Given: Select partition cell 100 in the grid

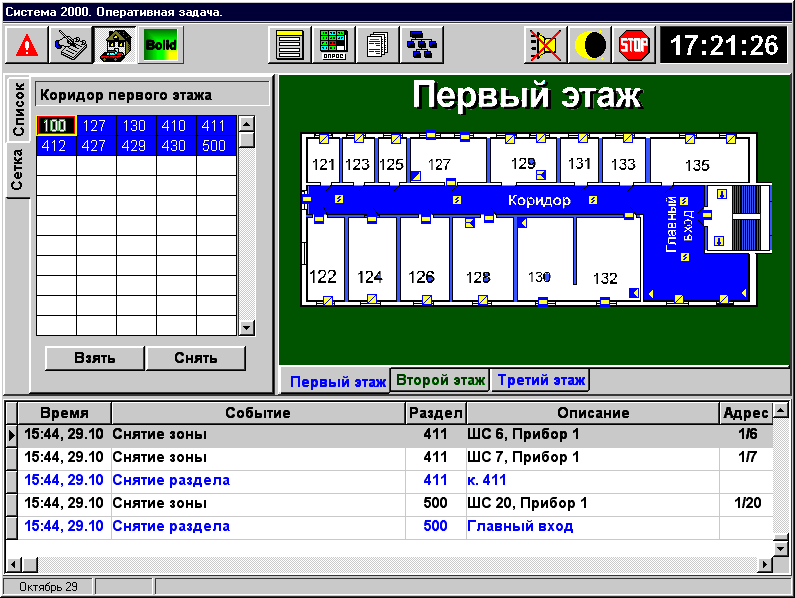Looking at the screenshot, I should click(56, 126).
